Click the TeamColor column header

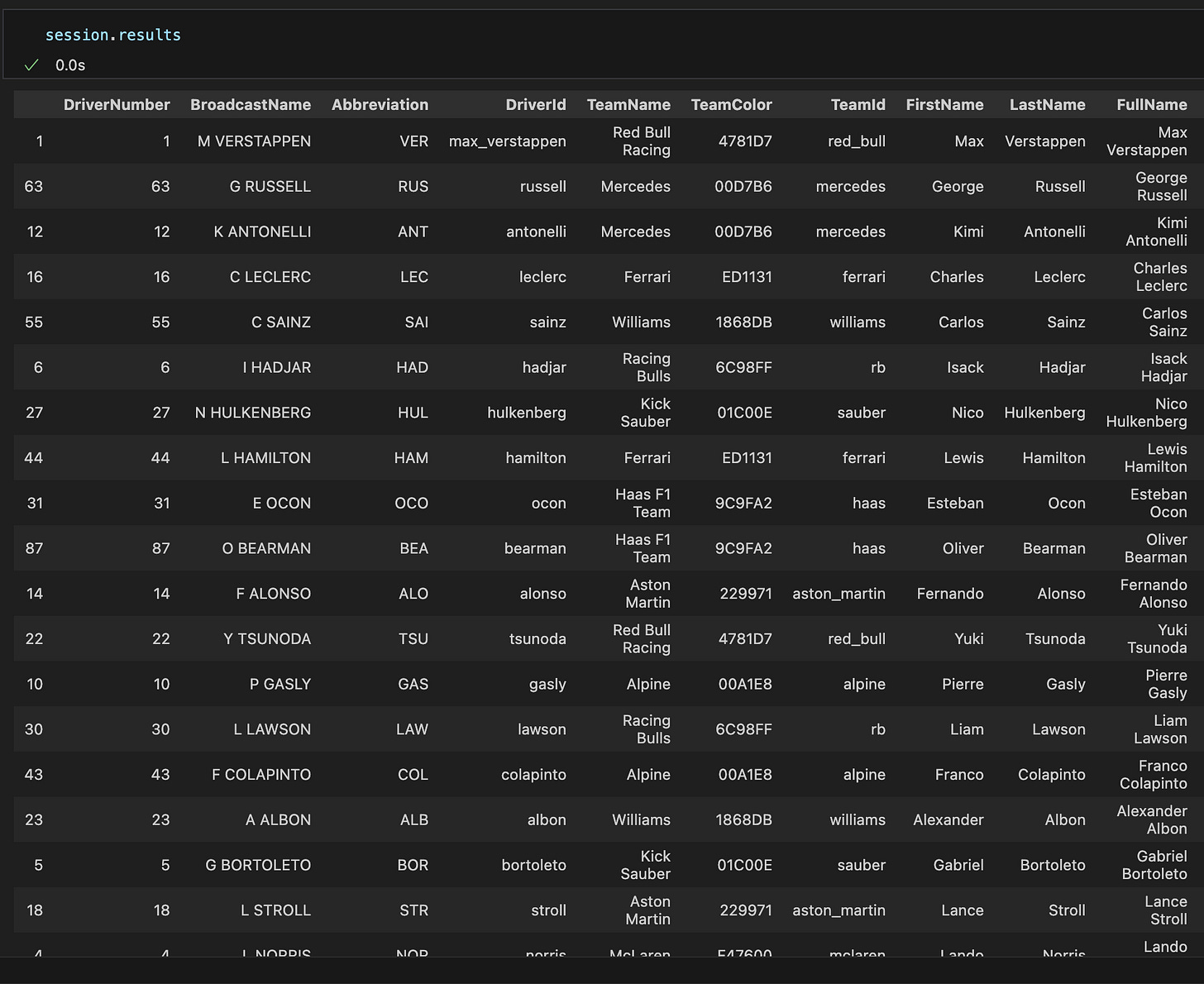[x=731, y=105]
